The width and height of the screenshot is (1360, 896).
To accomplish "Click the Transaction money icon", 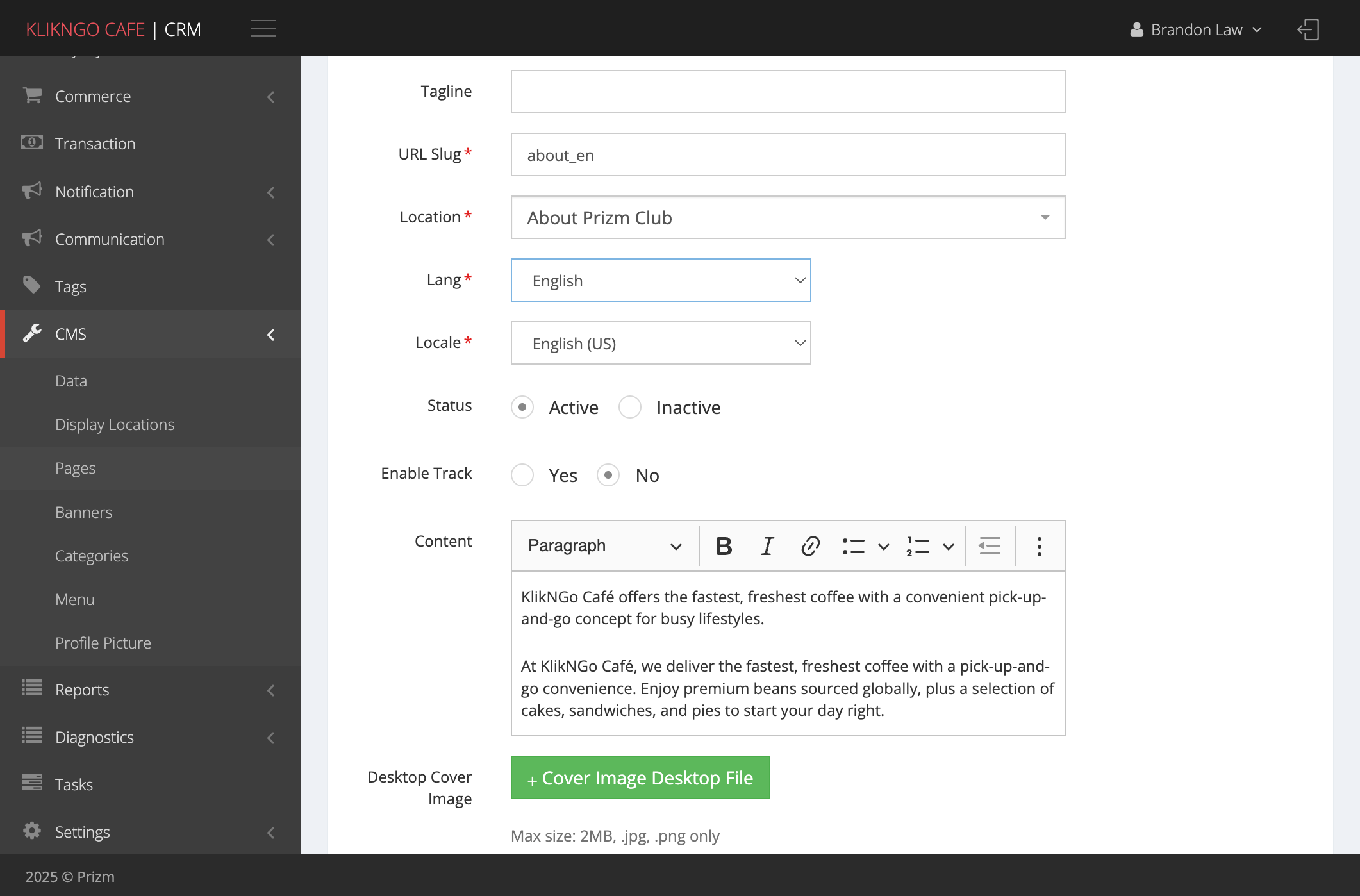I will pos(32,142).
